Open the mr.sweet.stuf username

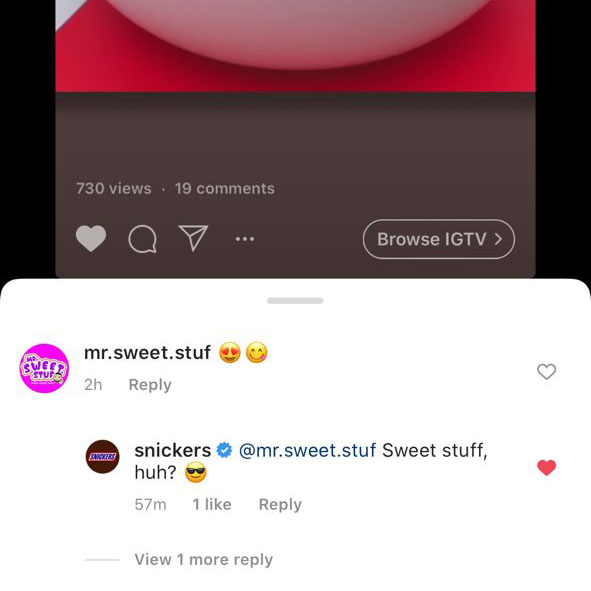(147, 352)
